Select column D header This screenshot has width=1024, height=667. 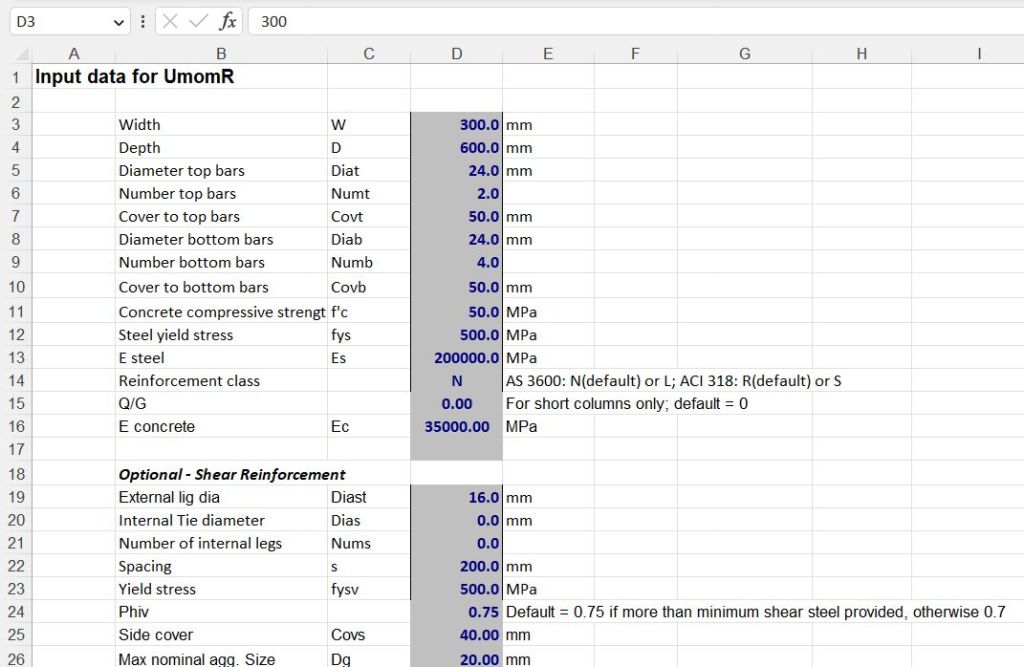[x=456, y=54]
